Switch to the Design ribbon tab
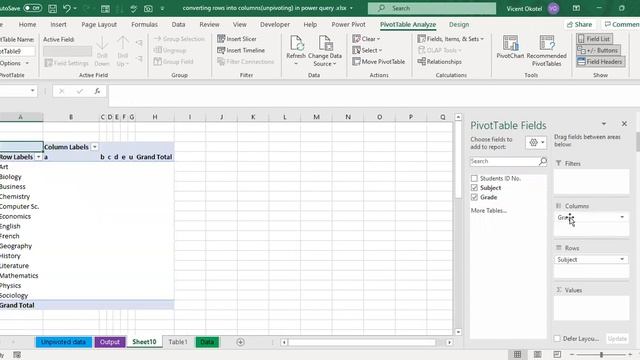The height and width of the screenshot is (360, 640). tap(459, 24)
